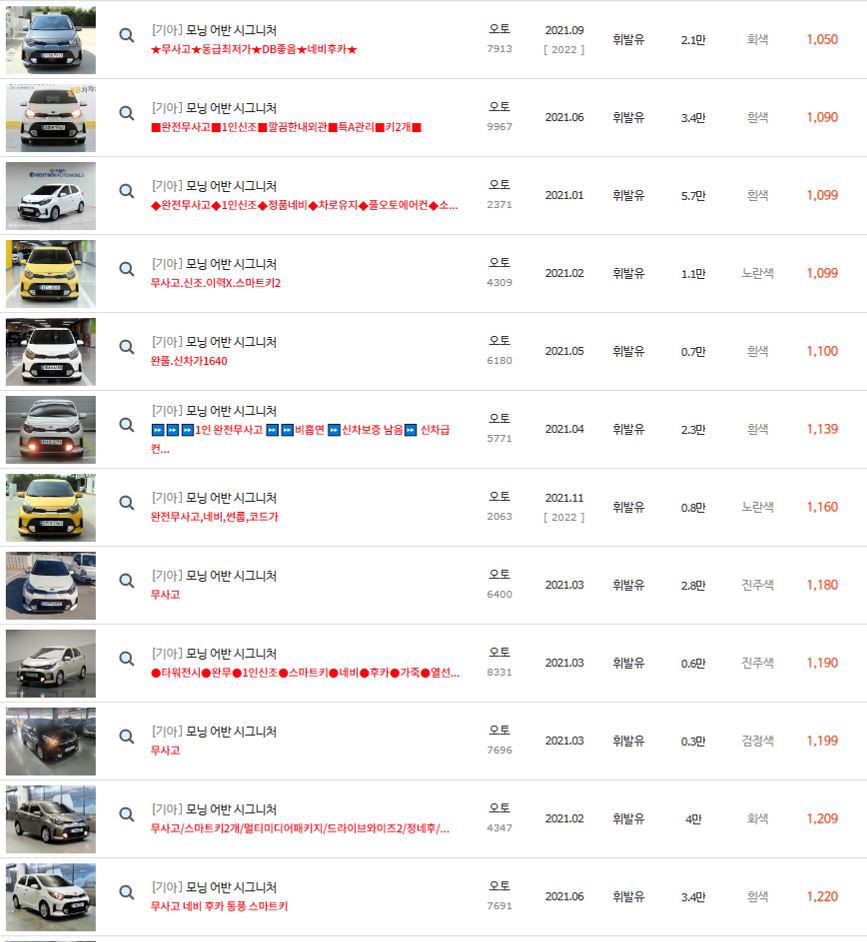Viewport: 867px width, 942px height.
Task: Click the description '무사고.신조.이력X.스마트키2'
Action: [215, 283]
